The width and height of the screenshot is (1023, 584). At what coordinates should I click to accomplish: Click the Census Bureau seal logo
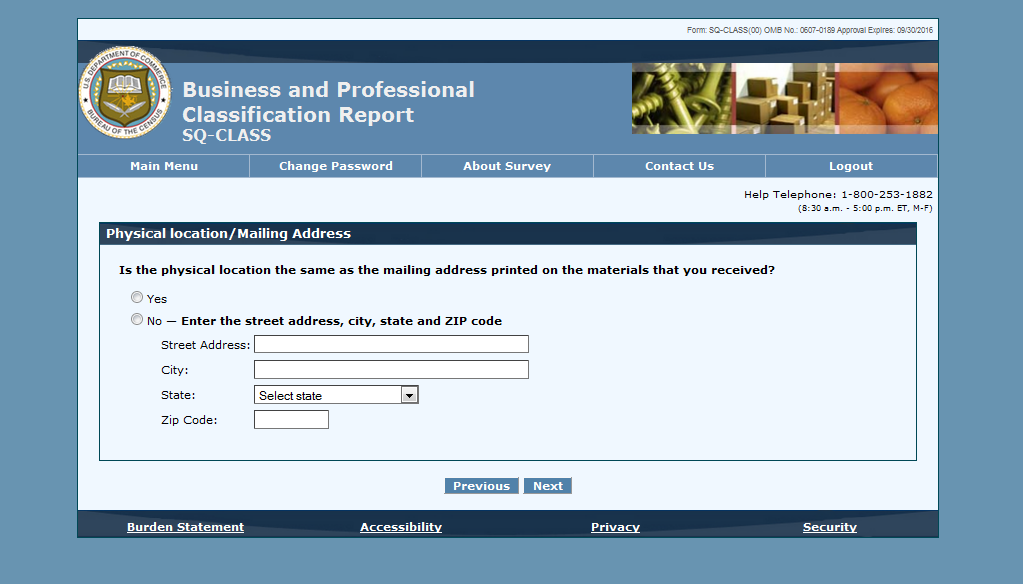[125, 93]
